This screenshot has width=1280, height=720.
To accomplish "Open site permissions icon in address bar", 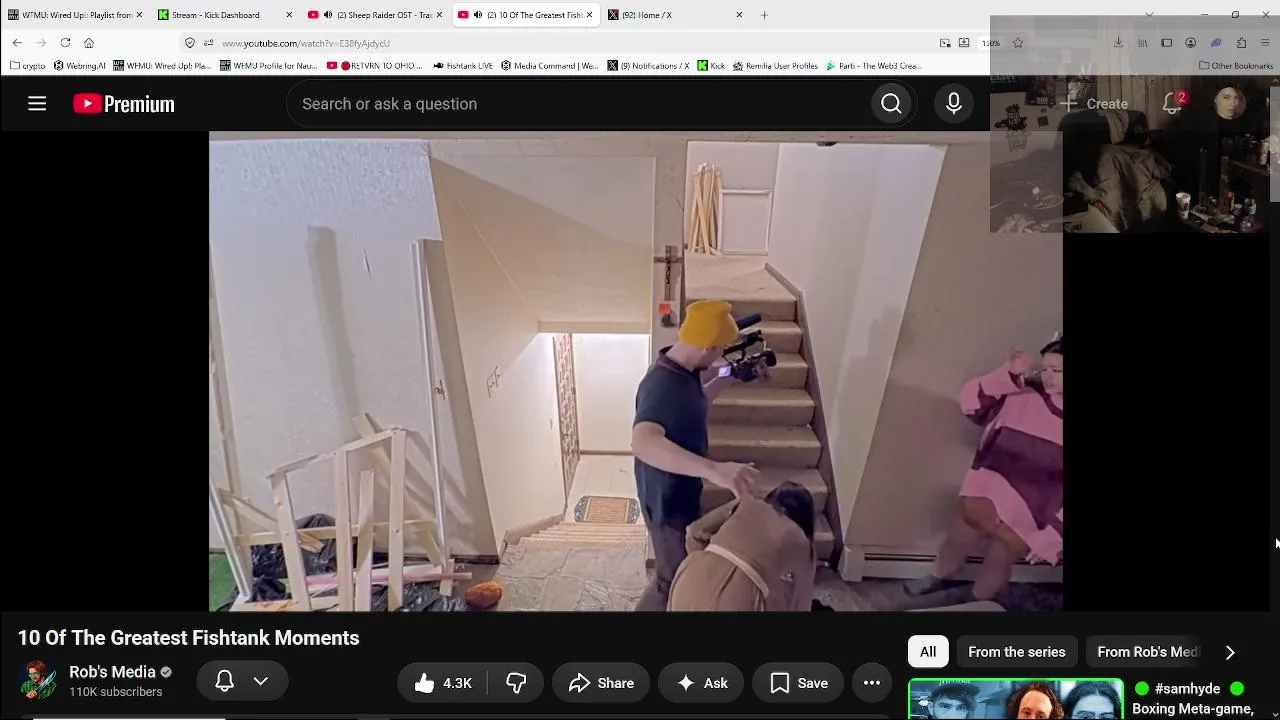I will click(208, 43).
